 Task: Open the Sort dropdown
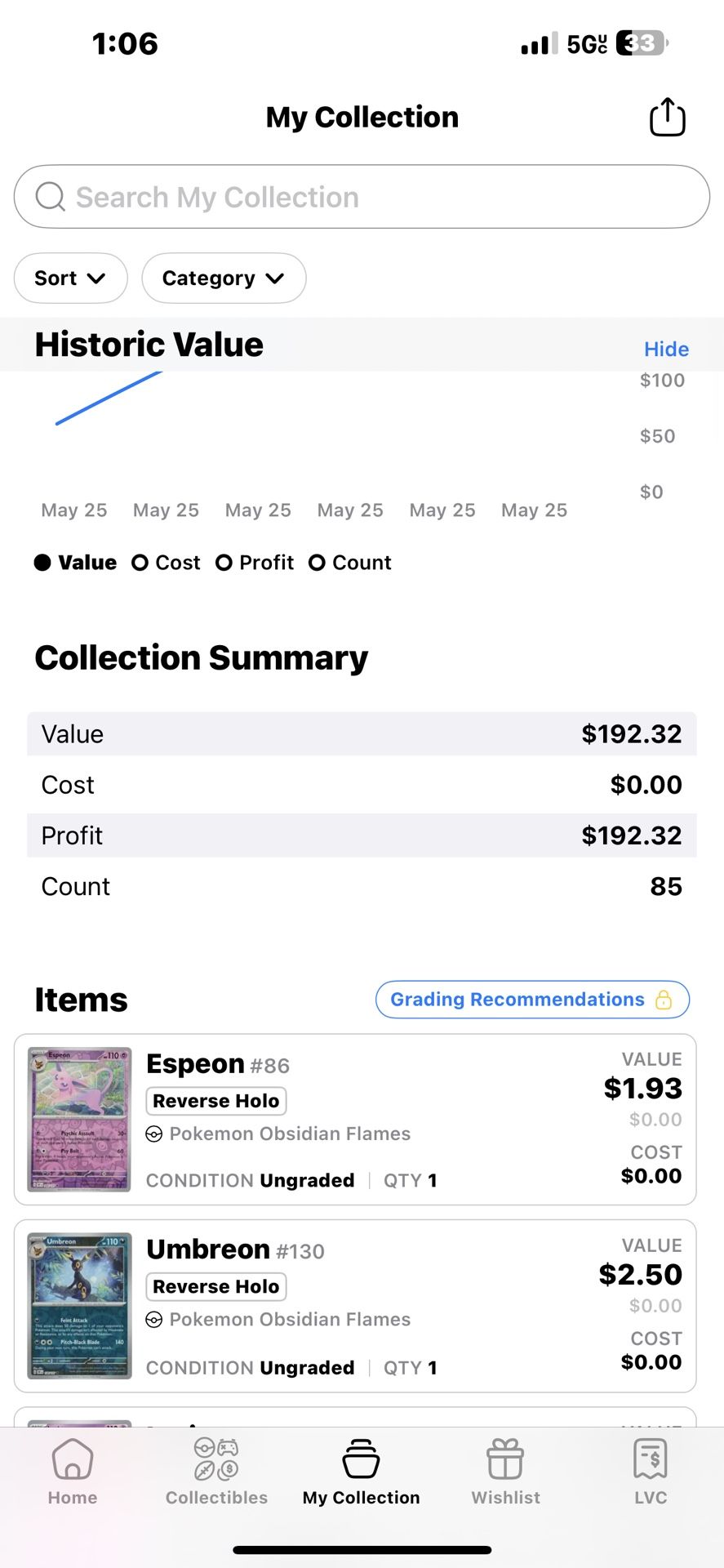71,278
